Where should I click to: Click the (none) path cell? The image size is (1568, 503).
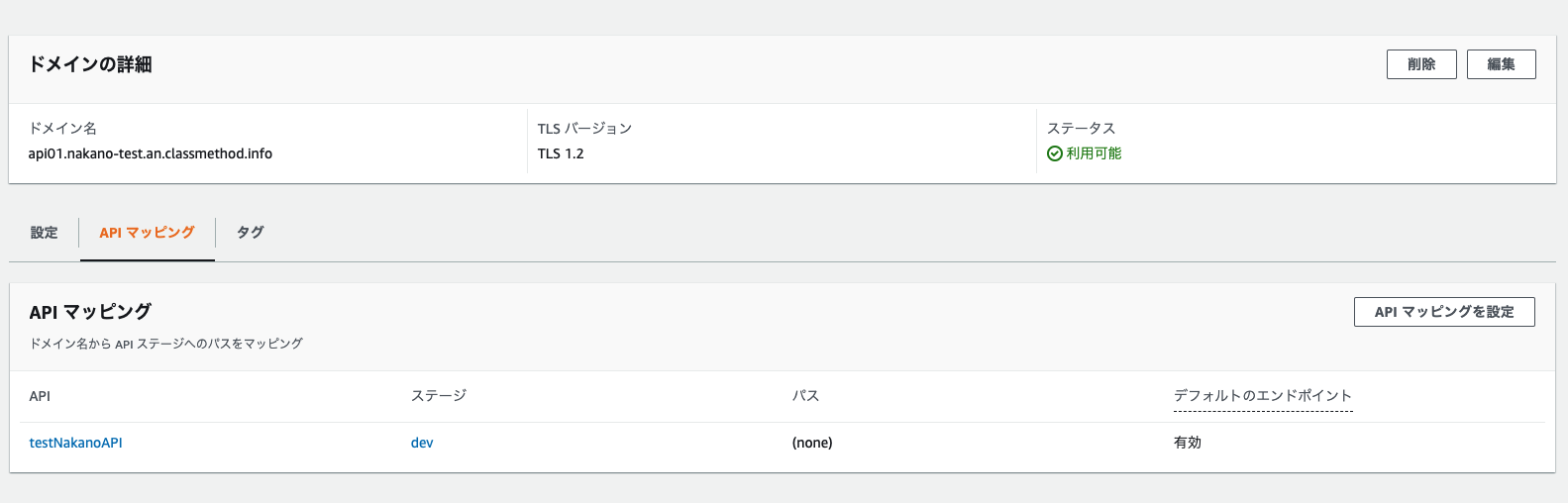(x=812, y=443)
